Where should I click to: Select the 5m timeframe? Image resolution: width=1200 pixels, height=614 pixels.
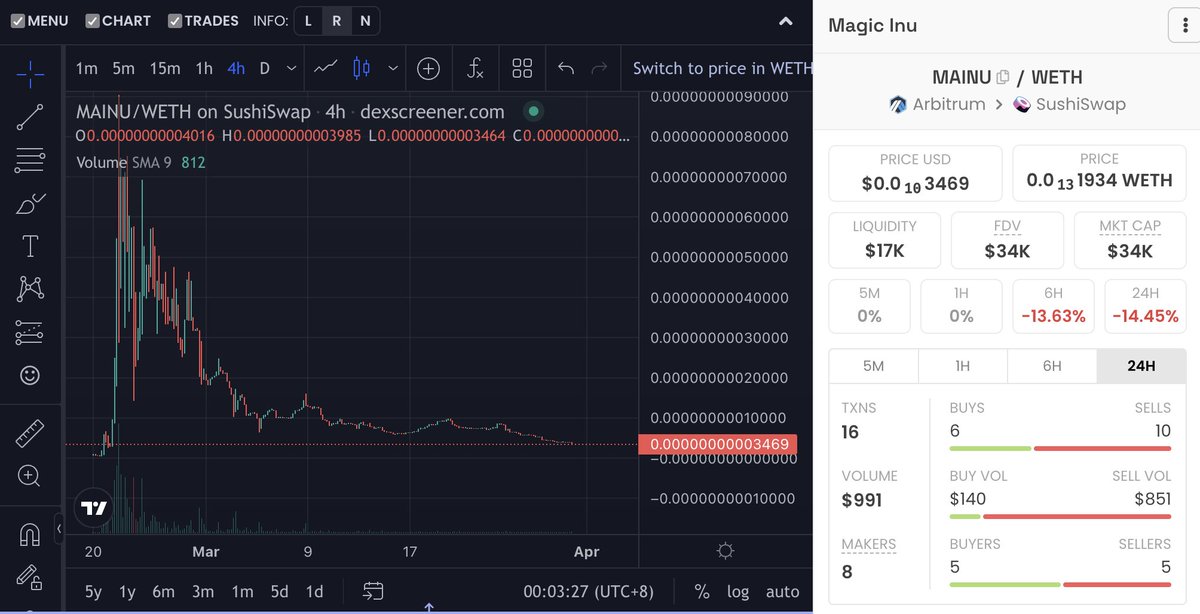pyautogui.click(x=123, y=68)
